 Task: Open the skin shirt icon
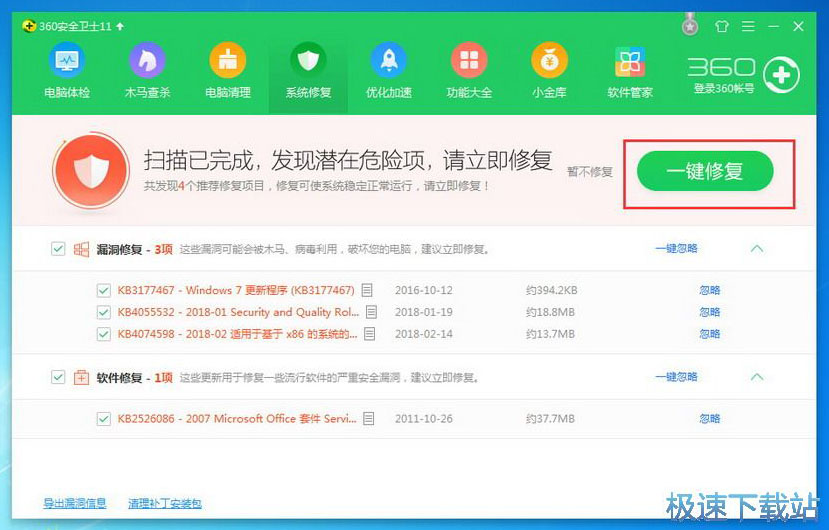click(x=722, y=26)
